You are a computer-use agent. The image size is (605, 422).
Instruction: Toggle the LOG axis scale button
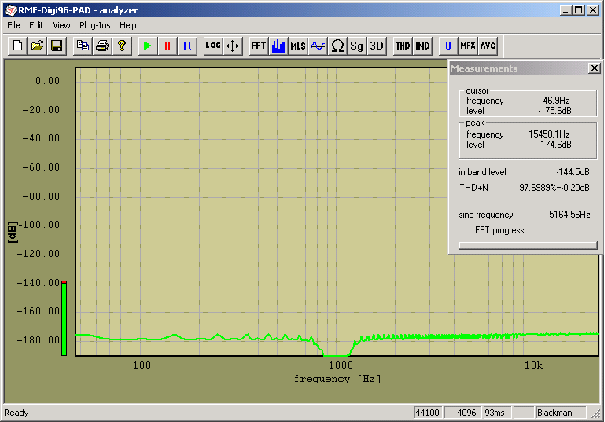(x=212, y=45)
